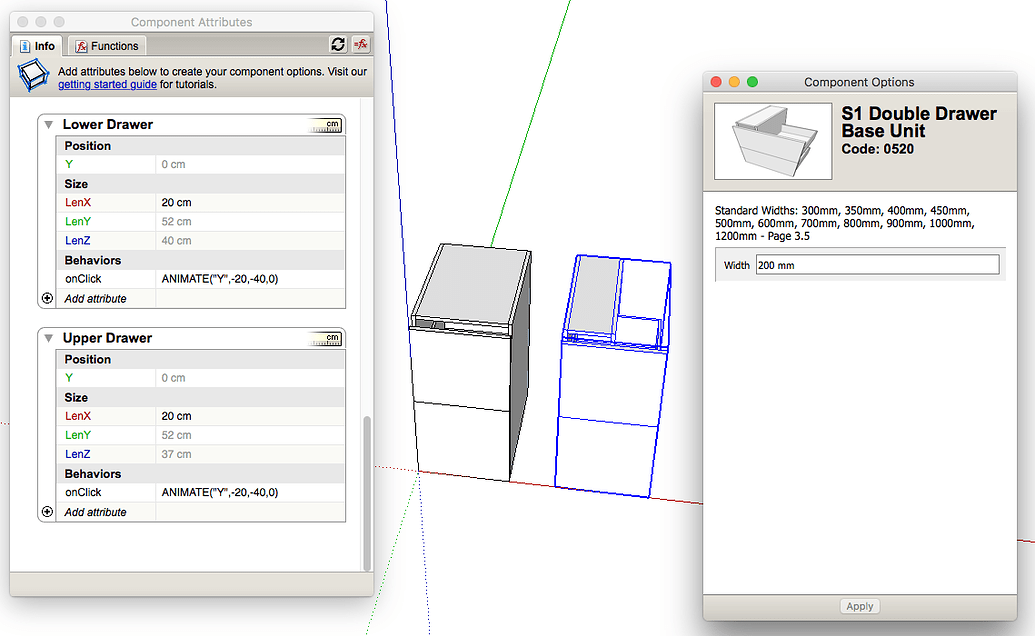The width and height of the screenshot is (1035, 636).
Task: Click the plus icon to add an Upper Drawer attribute
Action: (x=46, y=511)
